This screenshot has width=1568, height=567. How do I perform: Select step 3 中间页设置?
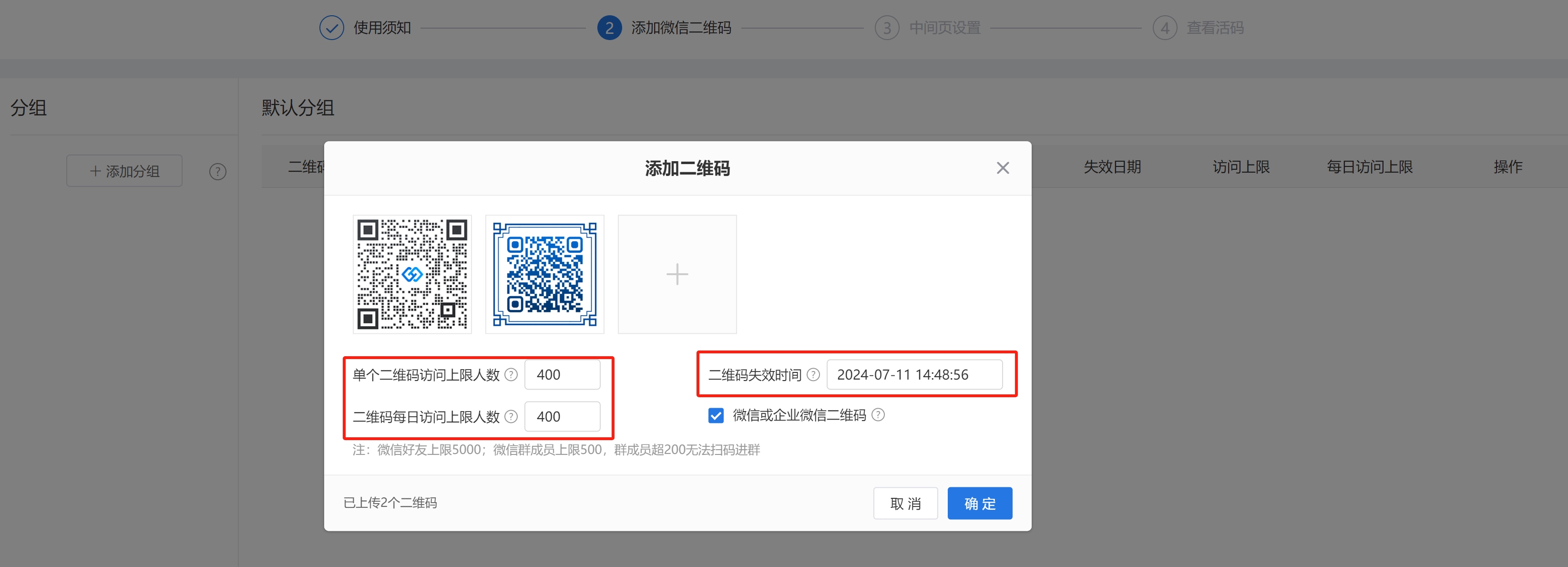pos(928,28)
